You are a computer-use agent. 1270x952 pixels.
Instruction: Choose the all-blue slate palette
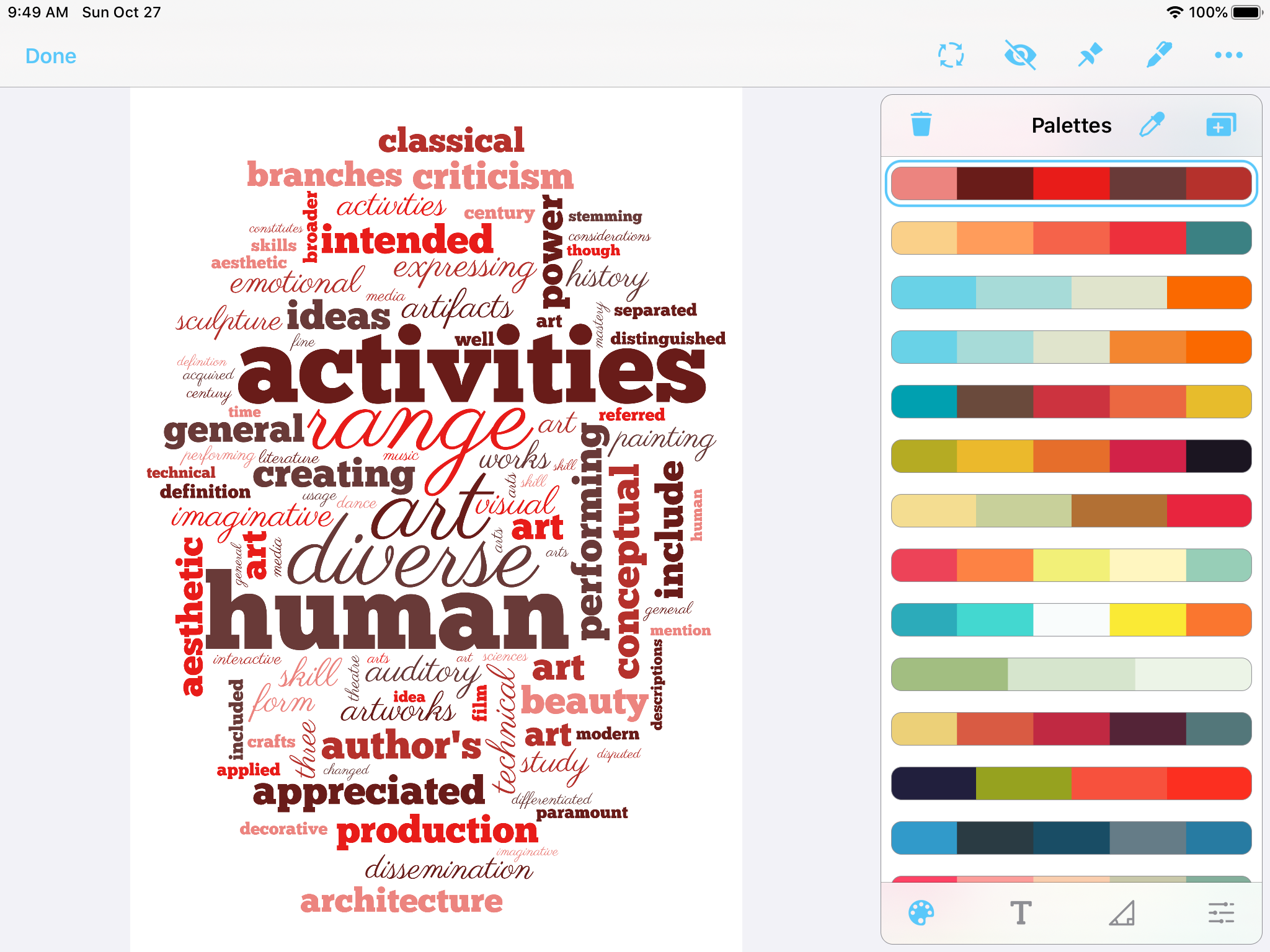1071,838
